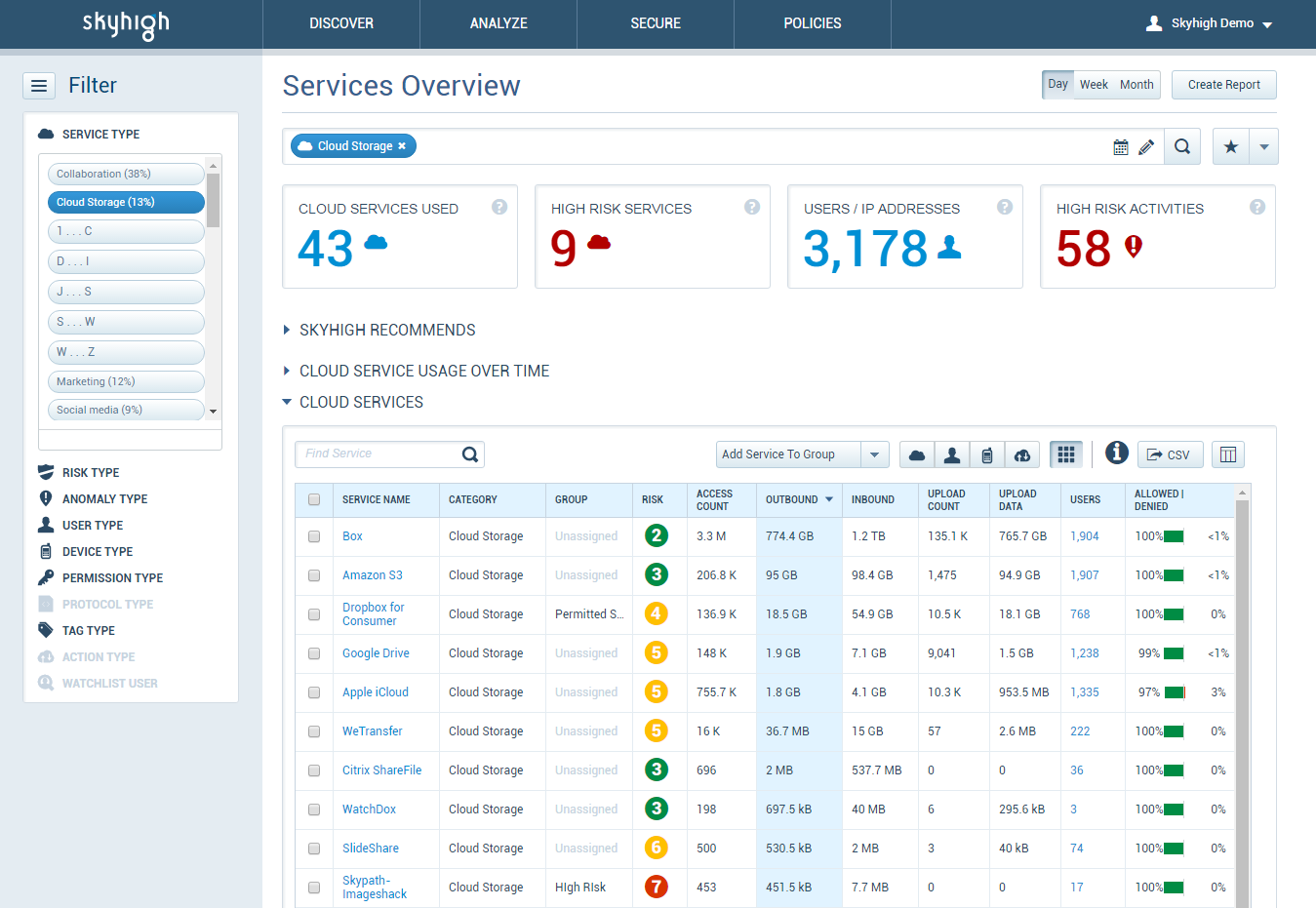Viewport: 1316px width, 908px height.
Task: Click risk badge 6 for SlideShare
Action: click(657, 848)
